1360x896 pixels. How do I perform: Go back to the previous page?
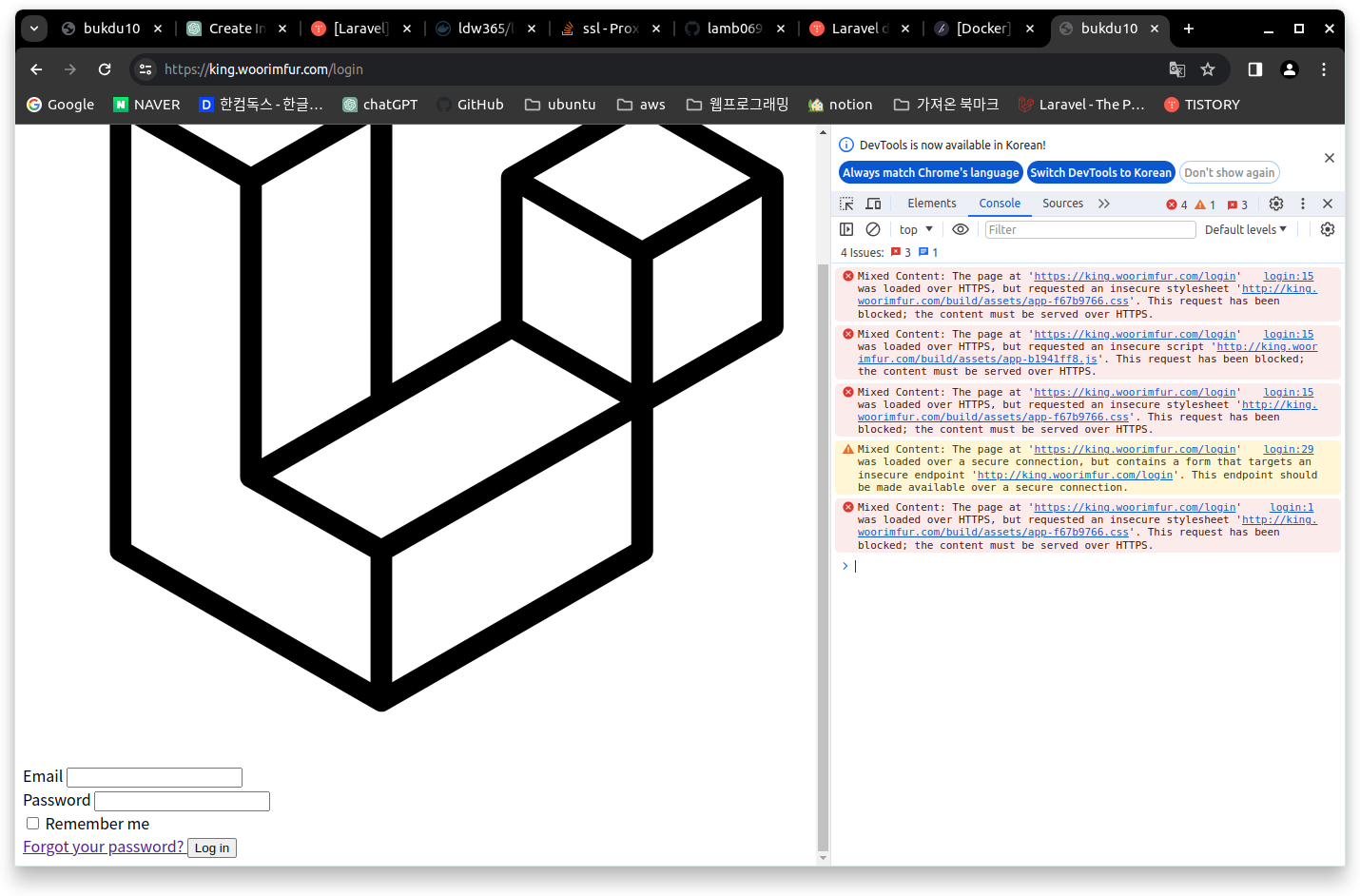tap(36, 69)
